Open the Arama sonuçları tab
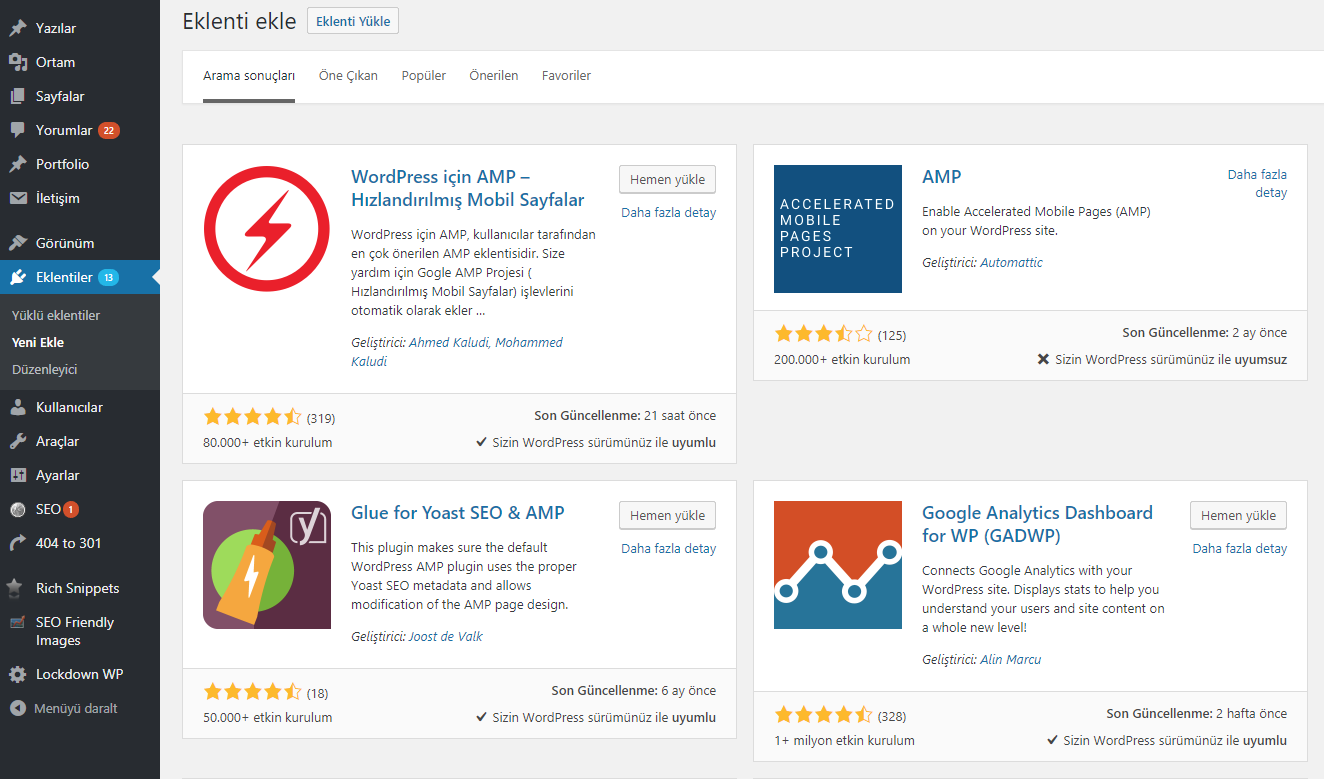The height and width of the screenshot is (779, 1324). (x=249, y=76)
